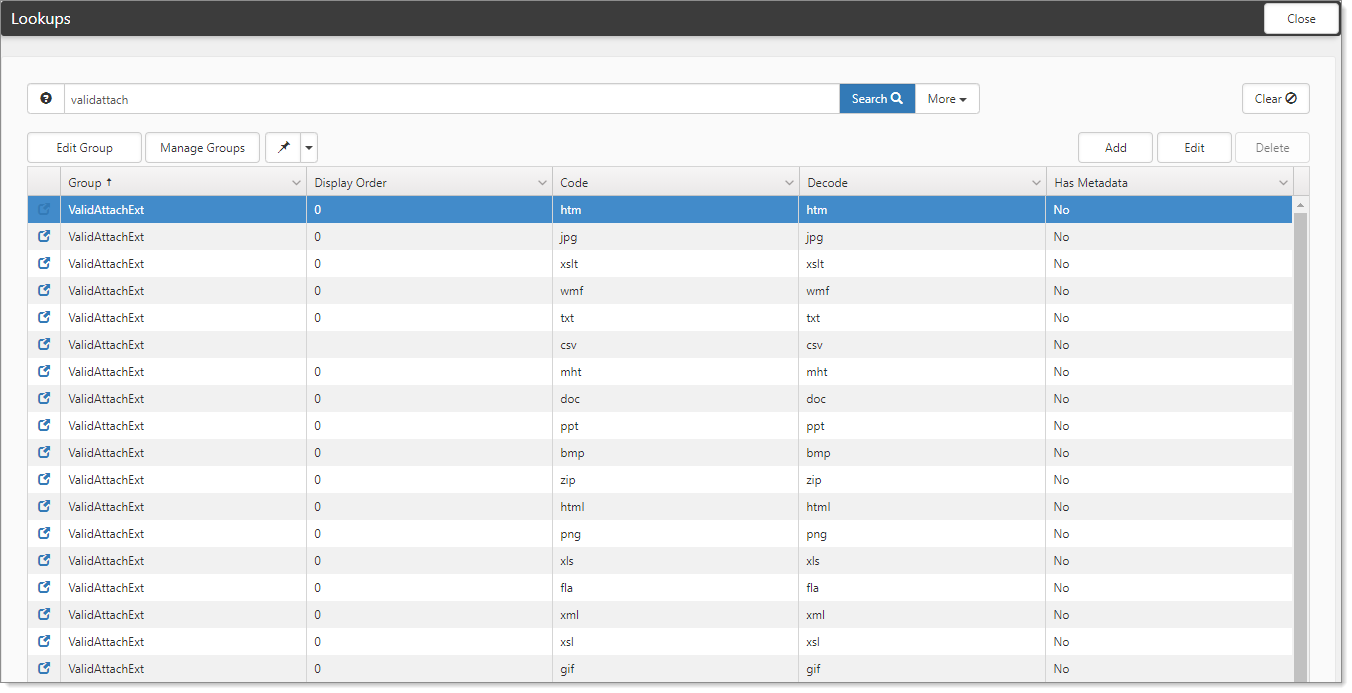Open the Code column filter chevron

tap(788, 183)
